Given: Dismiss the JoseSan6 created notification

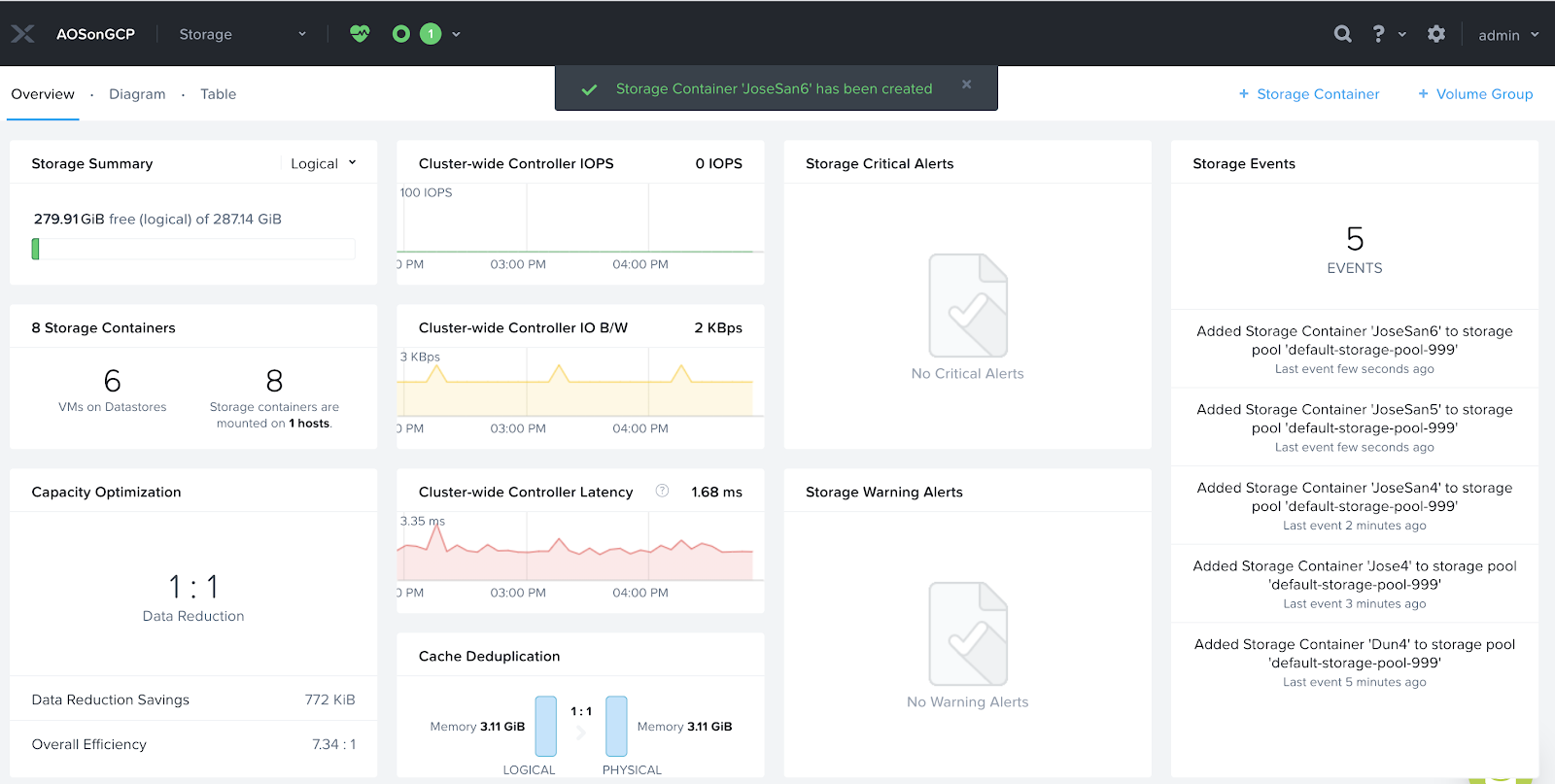Looking at the screenshot, I should tap(966, 85).
